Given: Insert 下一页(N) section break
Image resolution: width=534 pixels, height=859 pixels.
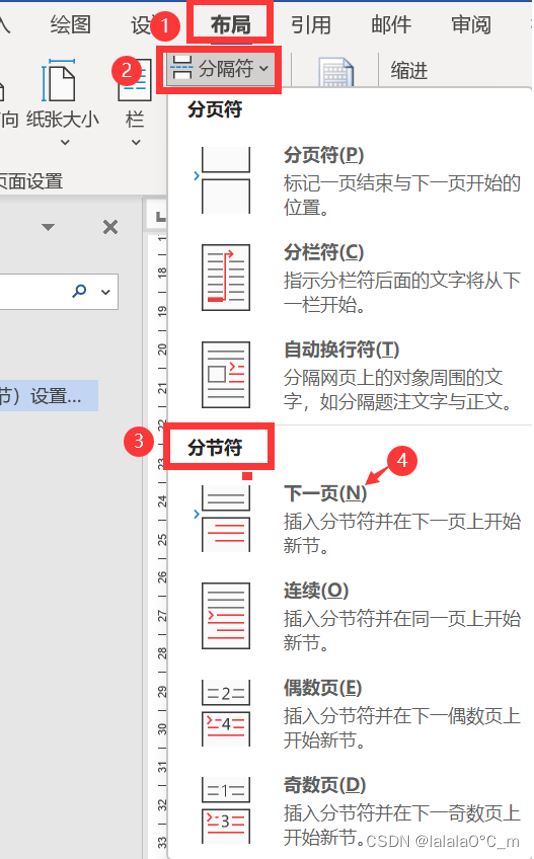Looking at the screenshot, I should 351,518.
